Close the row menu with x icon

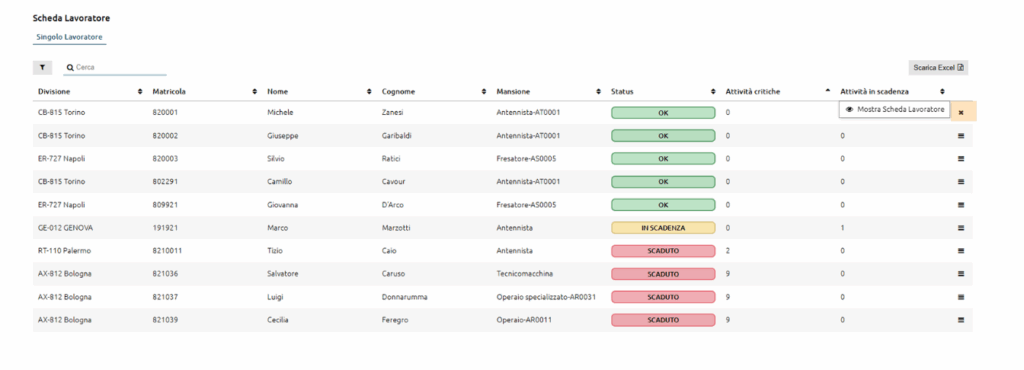click(961, 112)
